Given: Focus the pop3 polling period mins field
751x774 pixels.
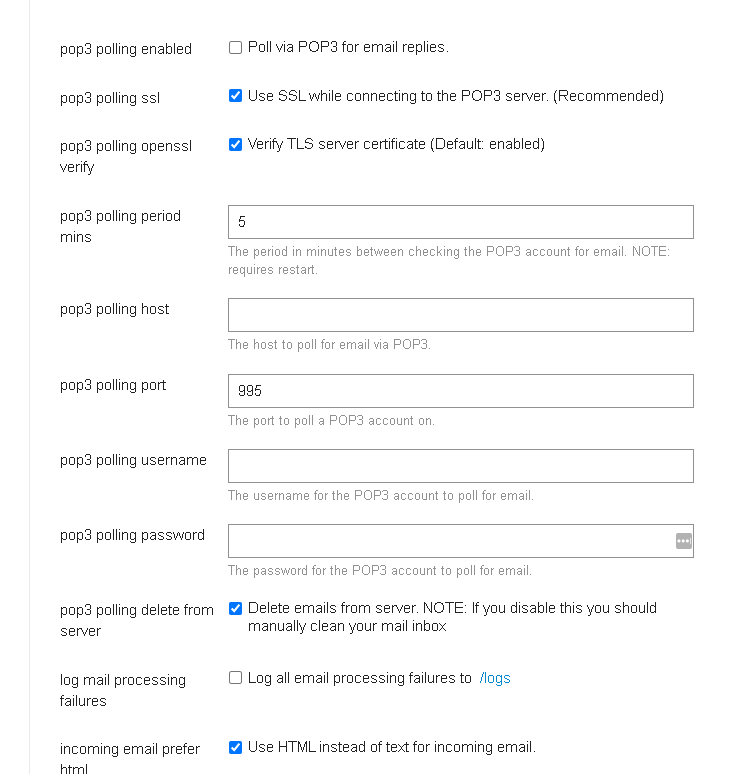Looking at the screenshot, I should 461,222.
